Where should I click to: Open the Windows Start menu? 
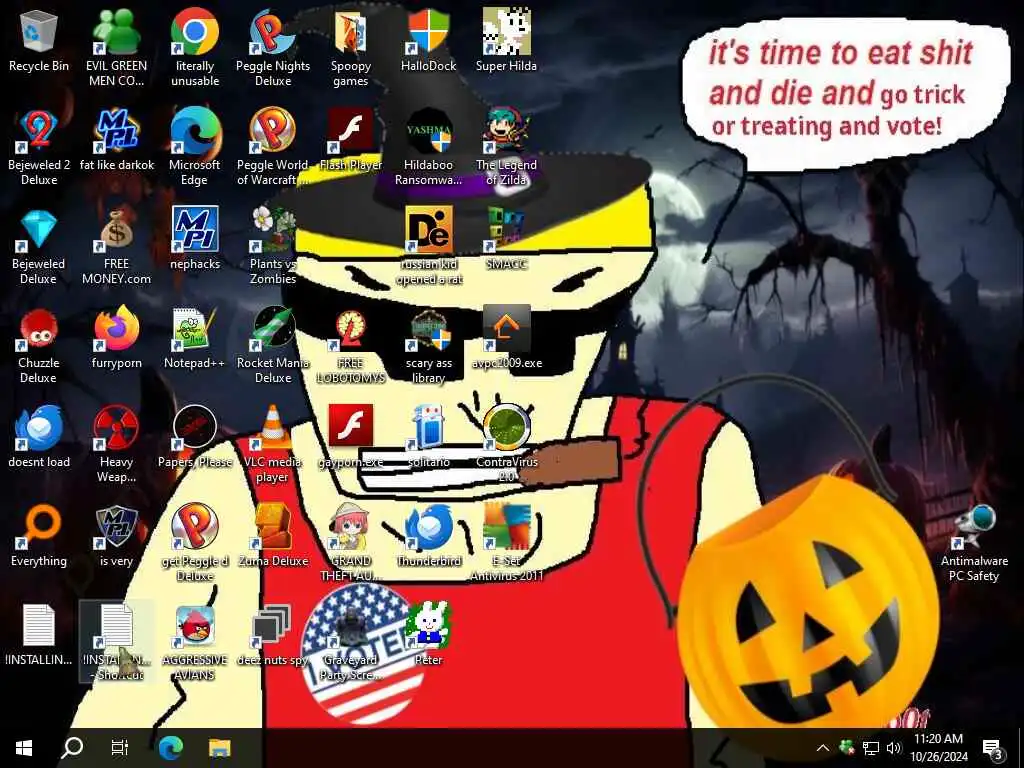coord(24,748)
